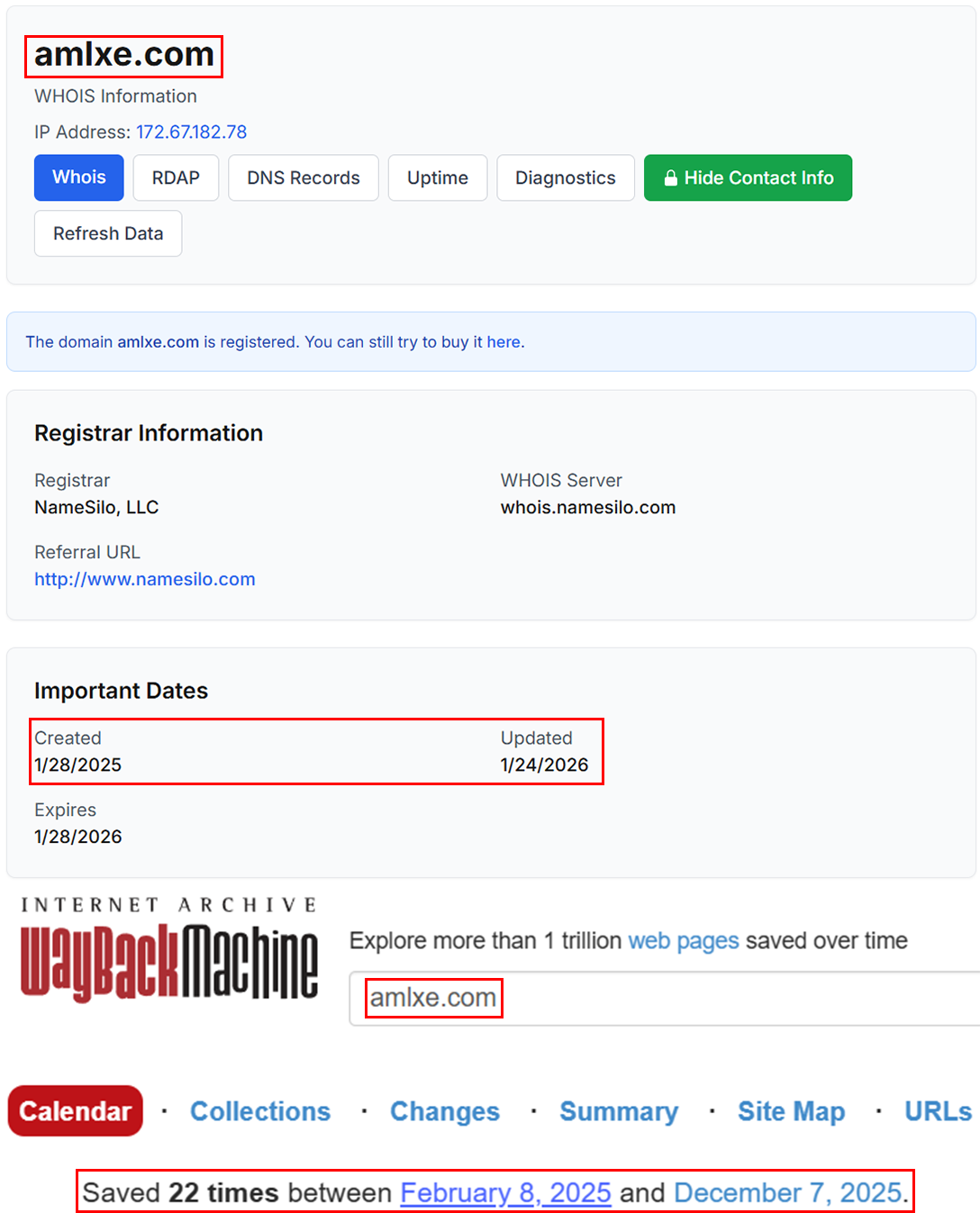The image size is (980, 1213).
Task: Hide the contact information
Action: 748,177
